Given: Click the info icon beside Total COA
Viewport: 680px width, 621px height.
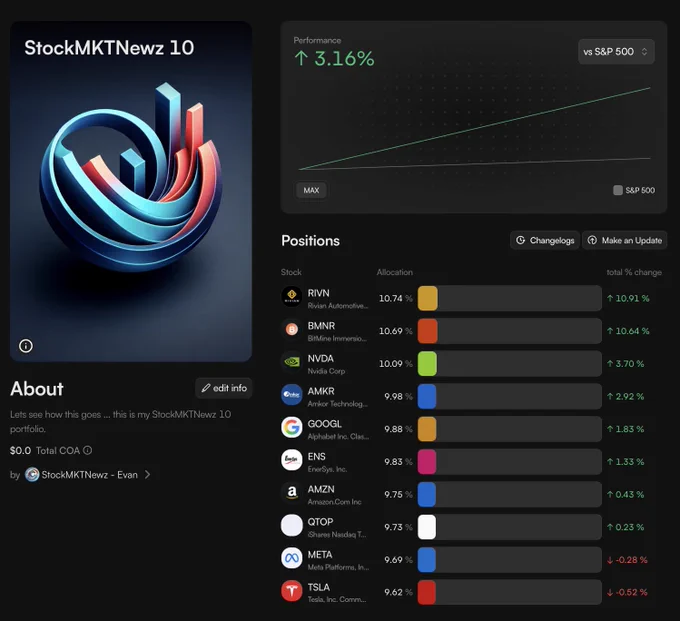Looking at the screenshot, I should pos(88,451).
